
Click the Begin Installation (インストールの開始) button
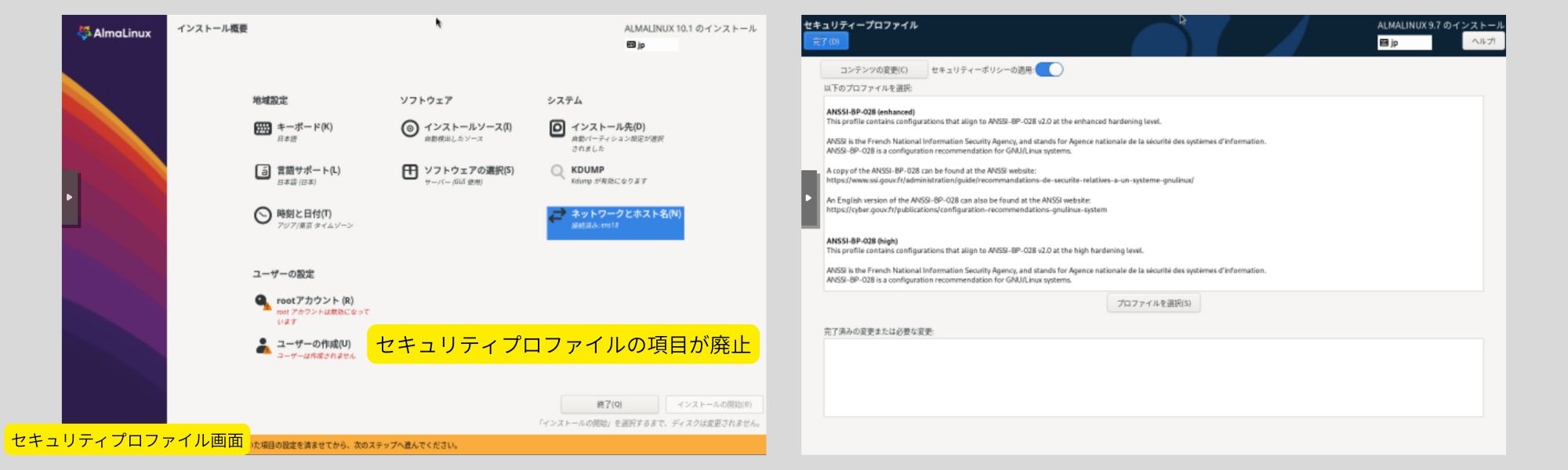coord(714,404)
